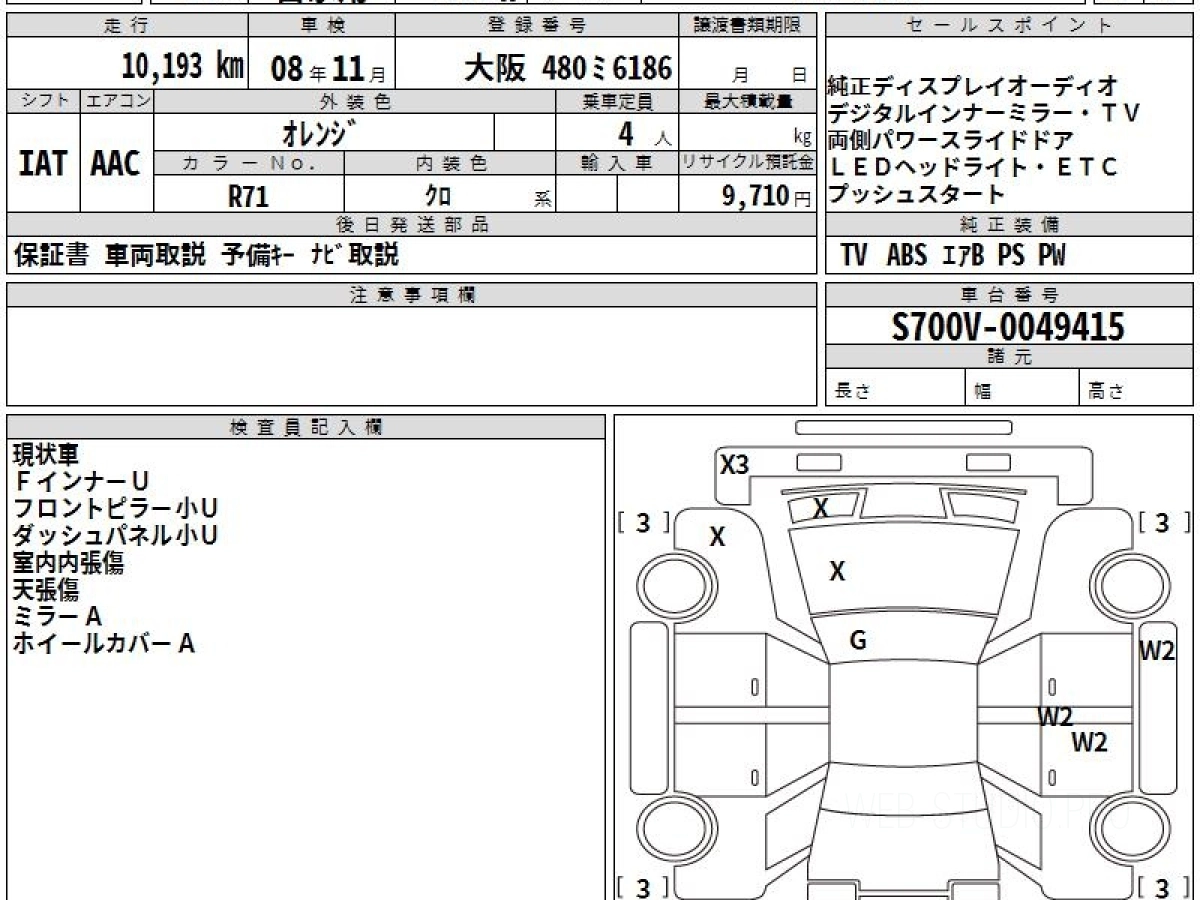Select the note ダッシュパネル小U
This screenshot has width=1200, height=900.
115,535
